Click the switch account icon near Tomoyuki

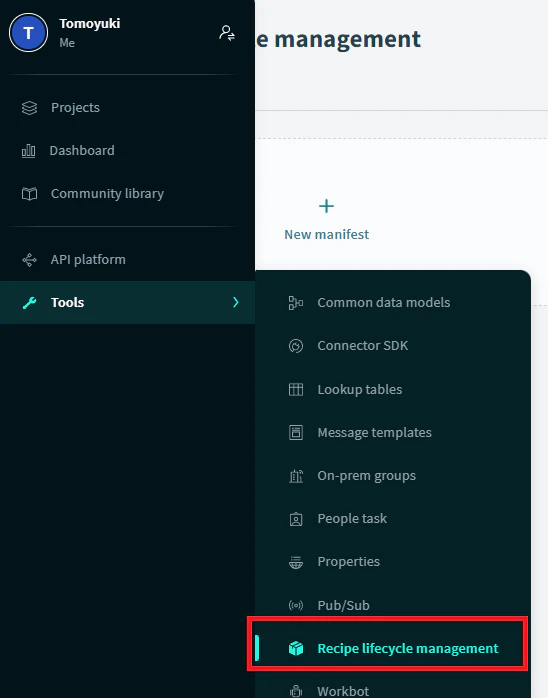pos(227,33)
